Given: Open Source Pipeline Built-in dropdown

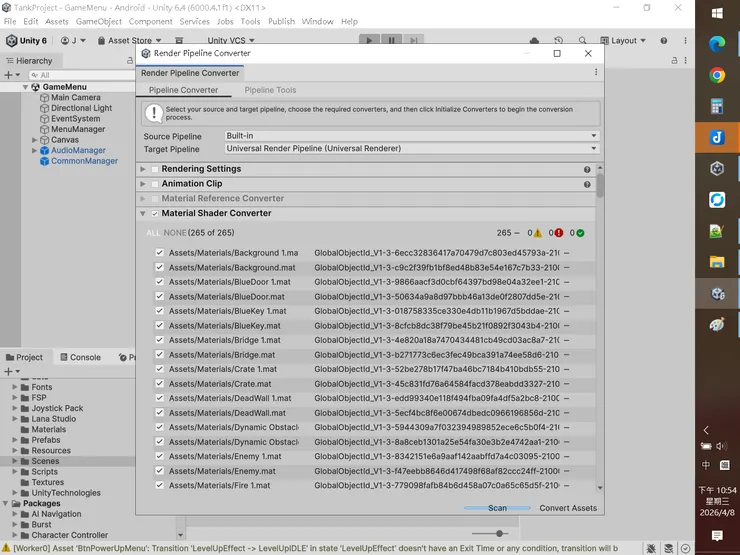Looking at the screenshot, I should pyautogui.click(x=412, y=135).
